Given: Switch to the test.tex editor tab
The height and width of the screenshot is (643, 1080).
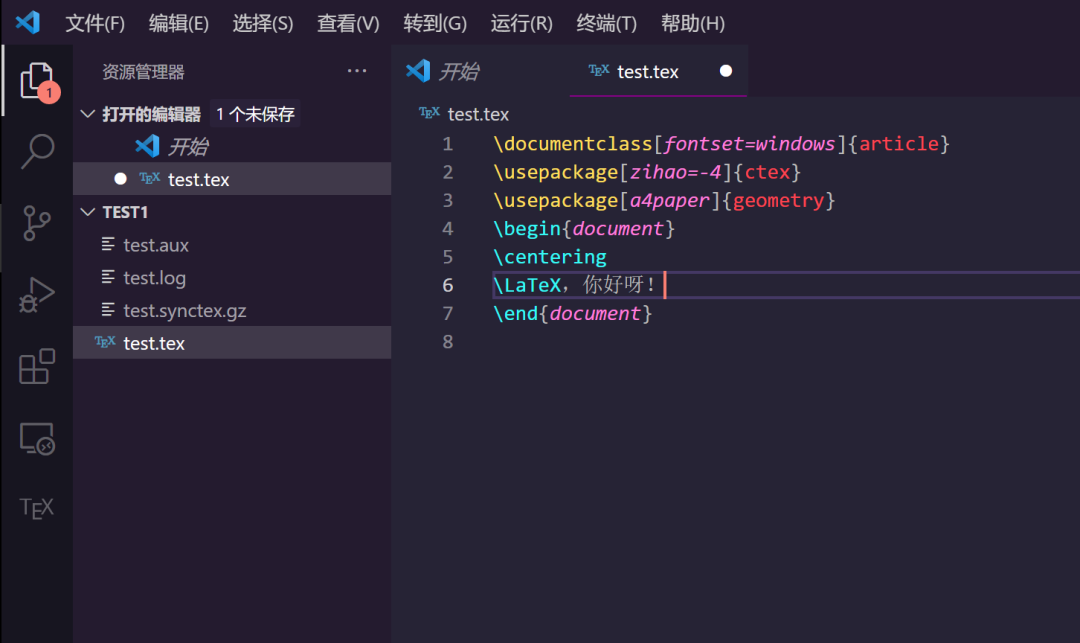Looking at the screenshot, I should pyautogui.click(x=658, y=71).
